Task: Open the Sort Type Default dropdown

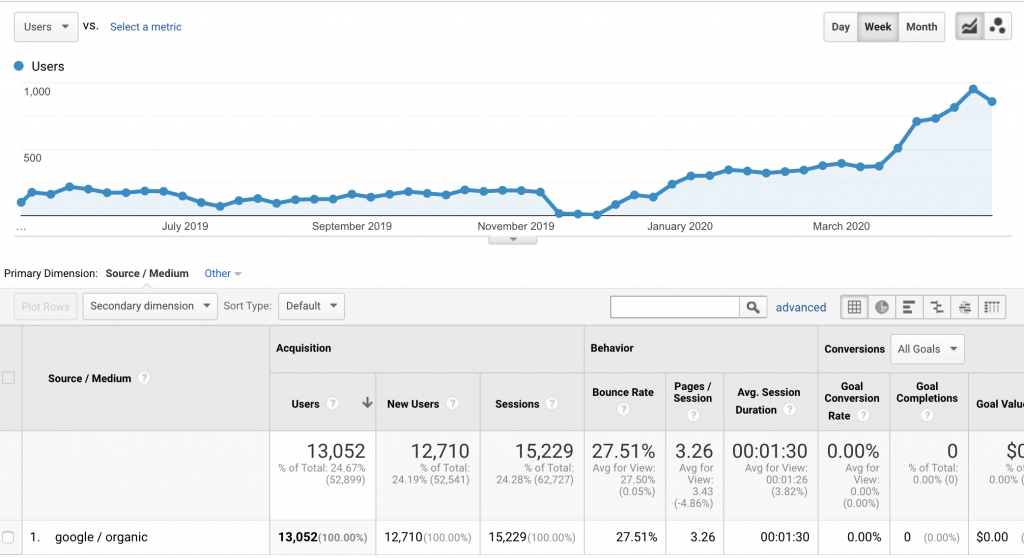Action: 312,306
